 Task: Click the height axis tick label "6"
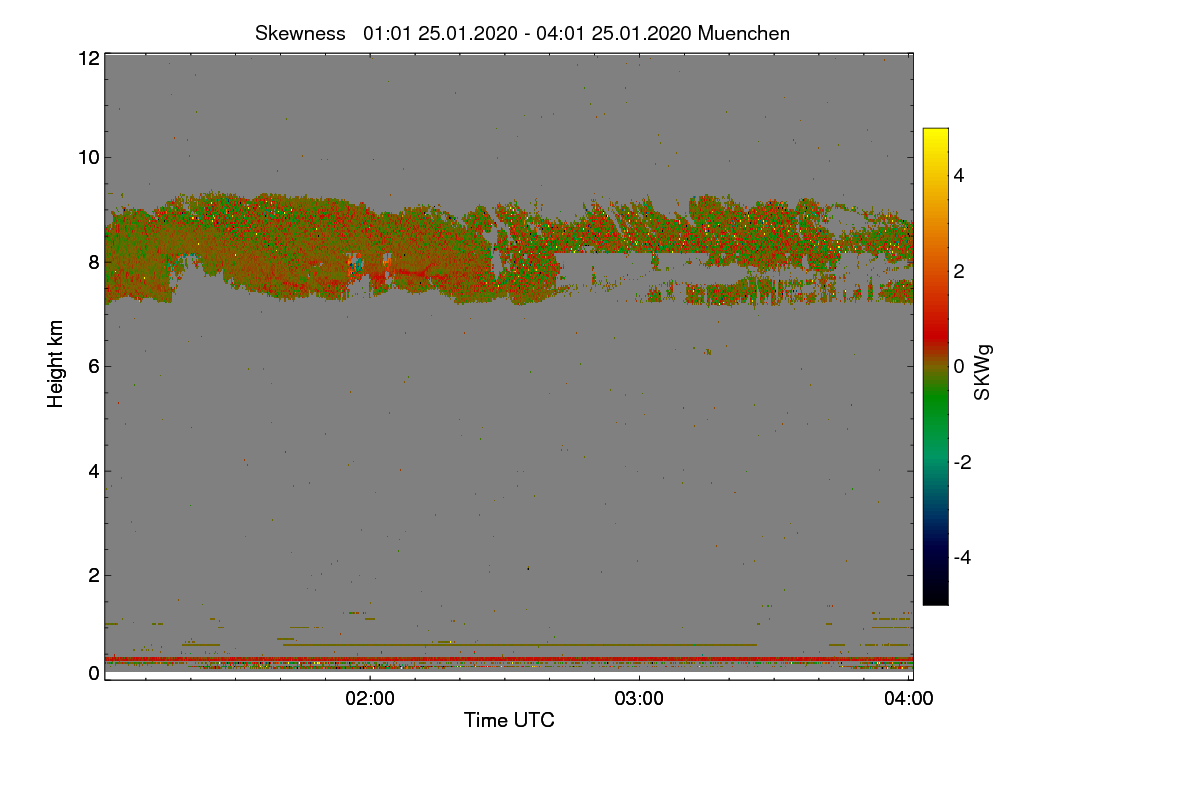94,366
